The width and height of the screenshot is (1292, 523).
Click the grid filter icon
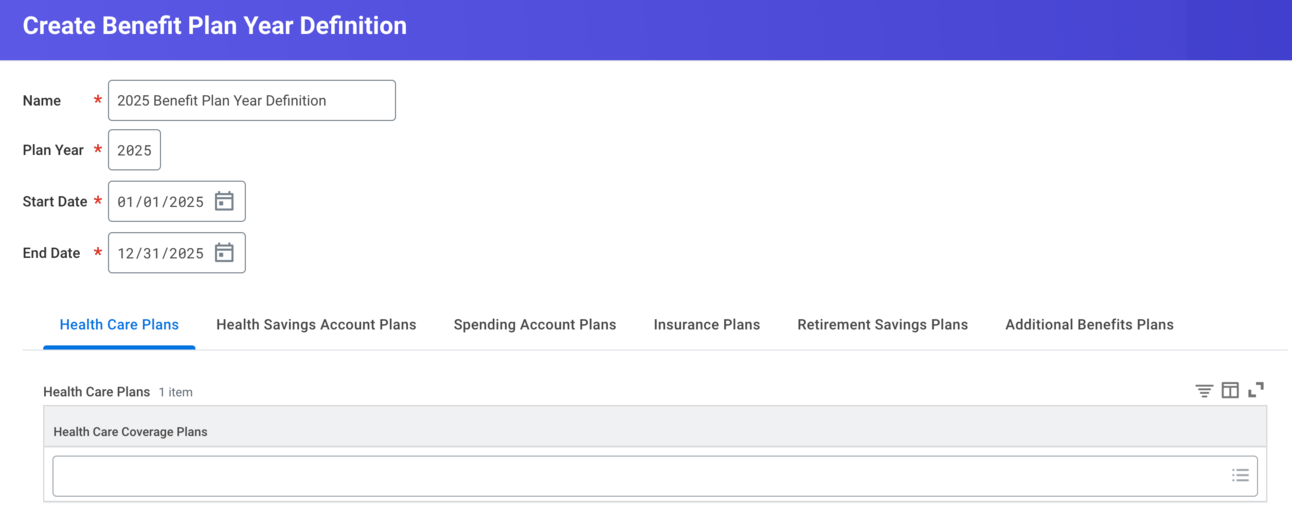coord(1204,391)
